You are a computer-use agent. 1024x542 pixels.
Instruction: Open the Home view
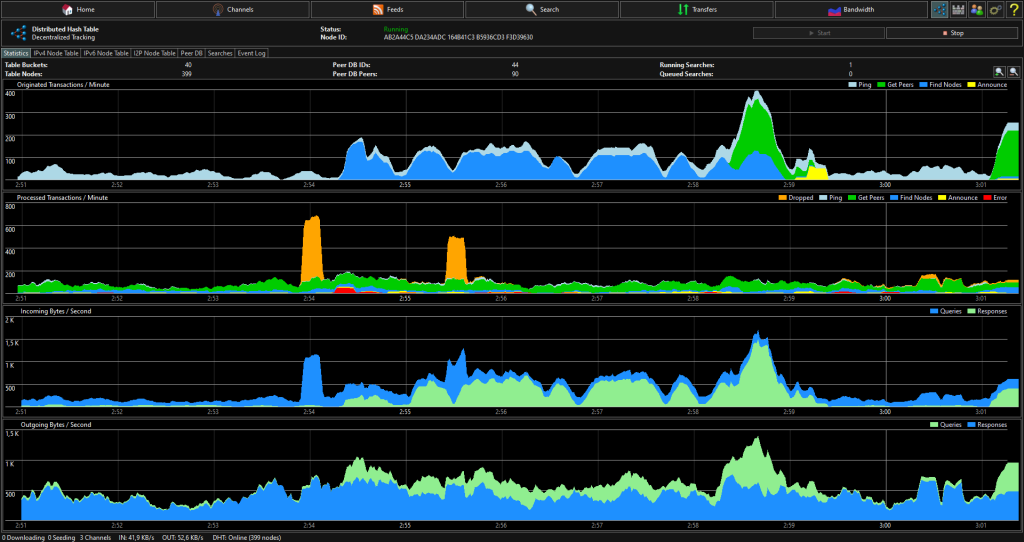pyautogui.click(x=78, y=9)
